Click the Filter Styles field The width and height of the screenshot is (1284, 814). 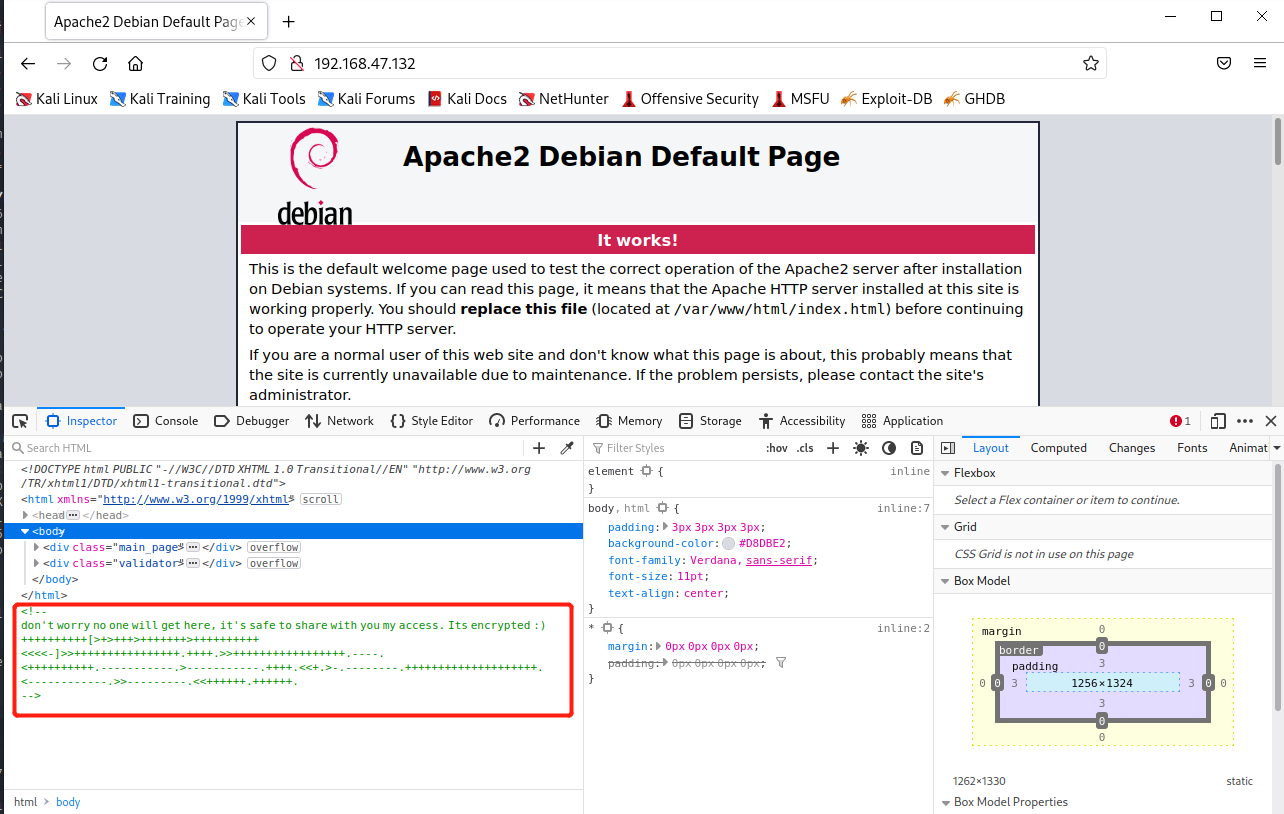[x=672, y=448]
